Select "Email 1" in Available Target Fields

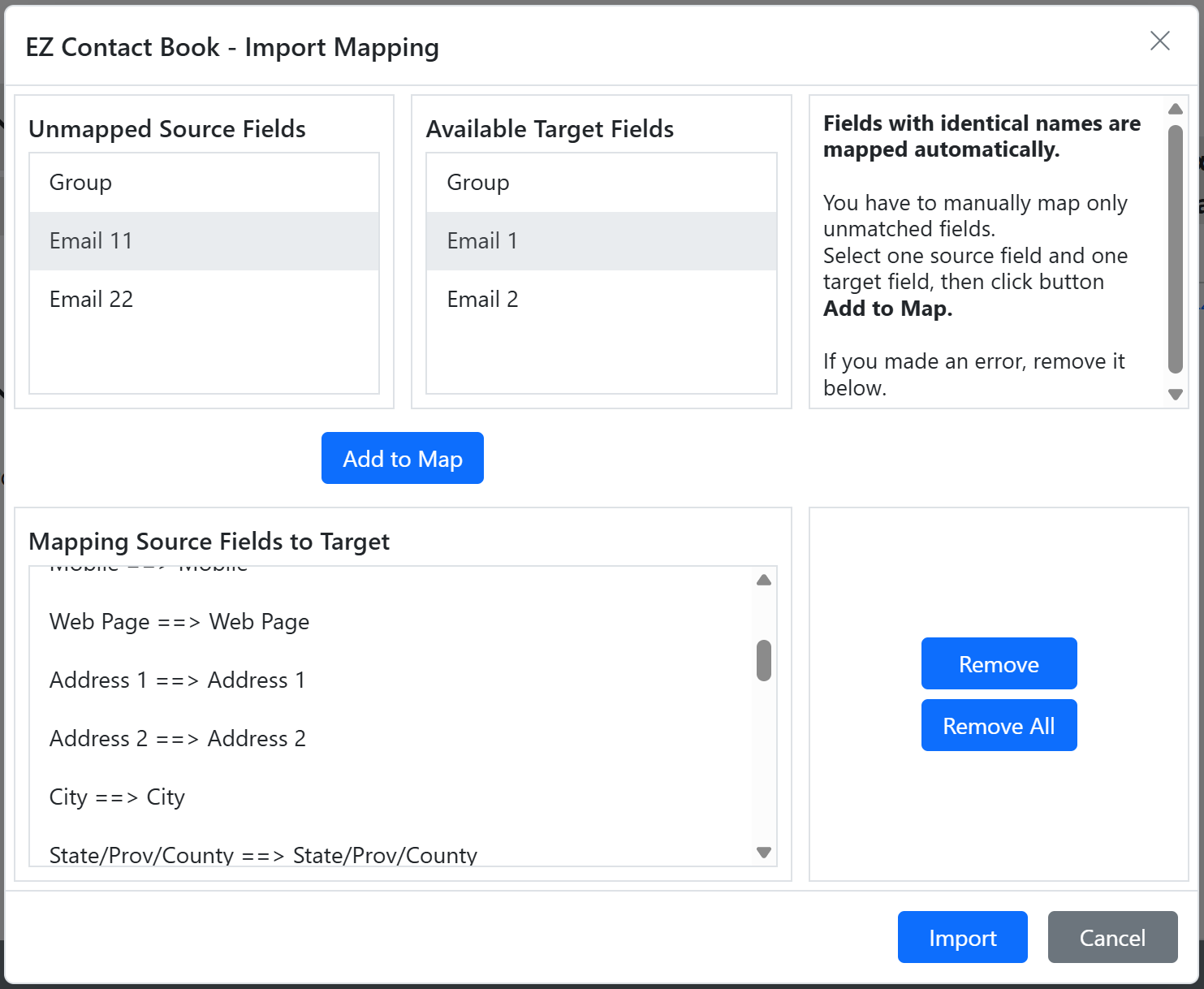pyautogui.click(x=601, y=240)
